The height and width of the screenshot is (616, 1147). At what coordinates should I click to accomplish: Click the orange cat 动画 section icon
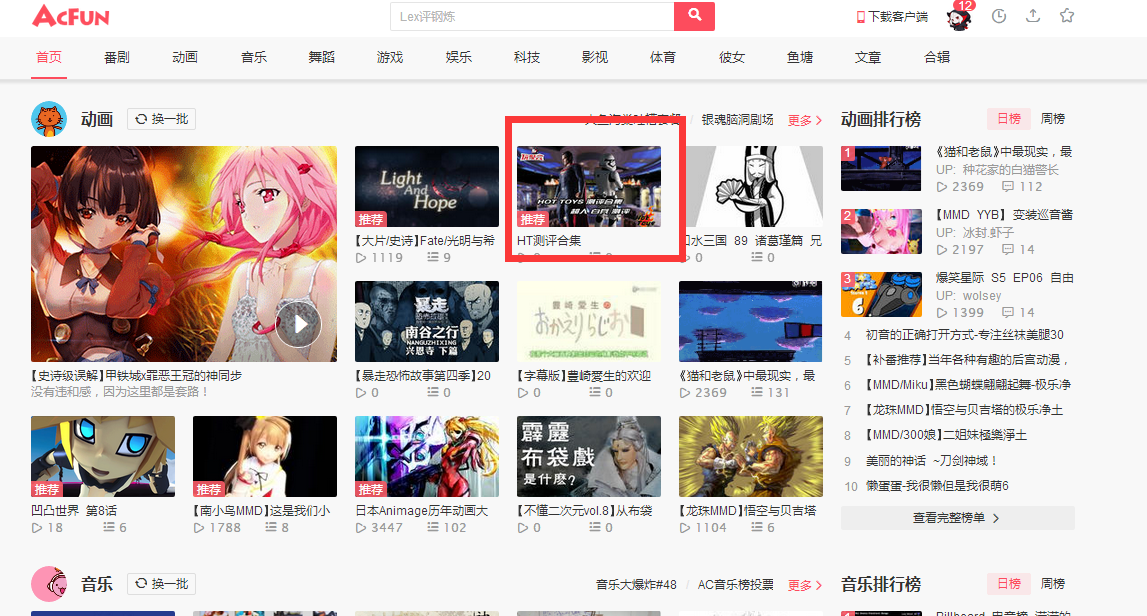point(49,119)
